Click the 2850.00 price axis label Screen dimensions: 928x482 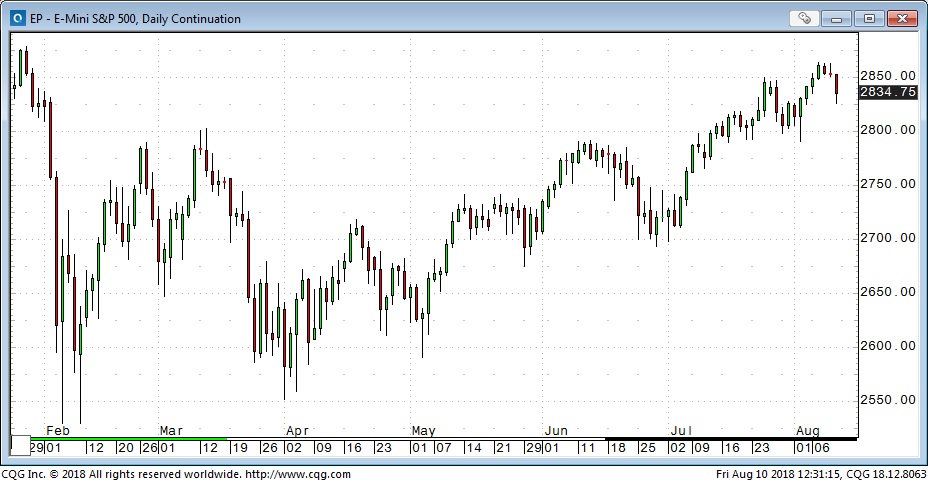[x=888, y=76]
